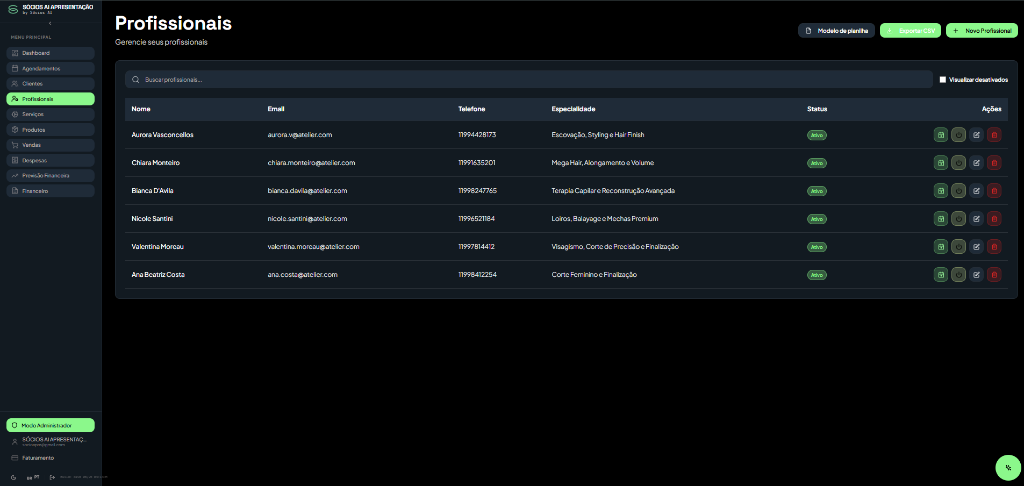Click phone number 11991635201
Screen dimensions: 1024x486
pyautogui.click(x=477, y=163)
